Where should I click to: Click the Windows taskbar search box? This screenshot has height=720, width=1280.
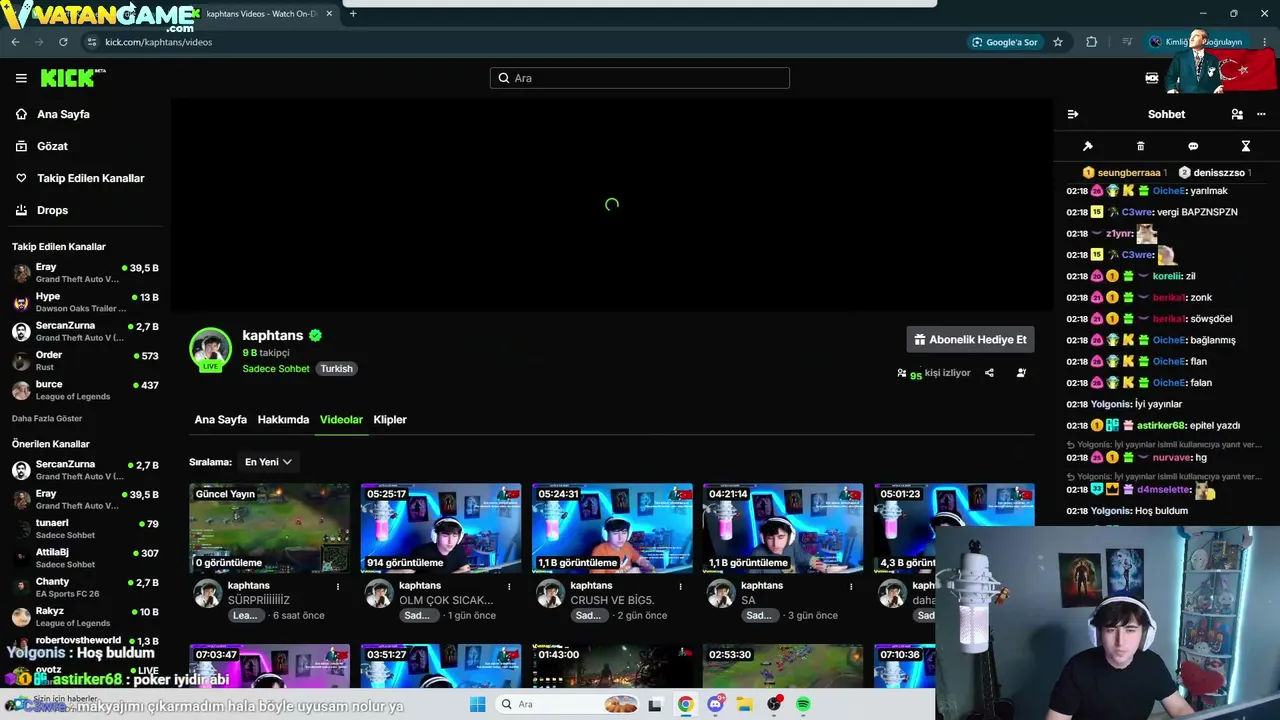point(569,704)
